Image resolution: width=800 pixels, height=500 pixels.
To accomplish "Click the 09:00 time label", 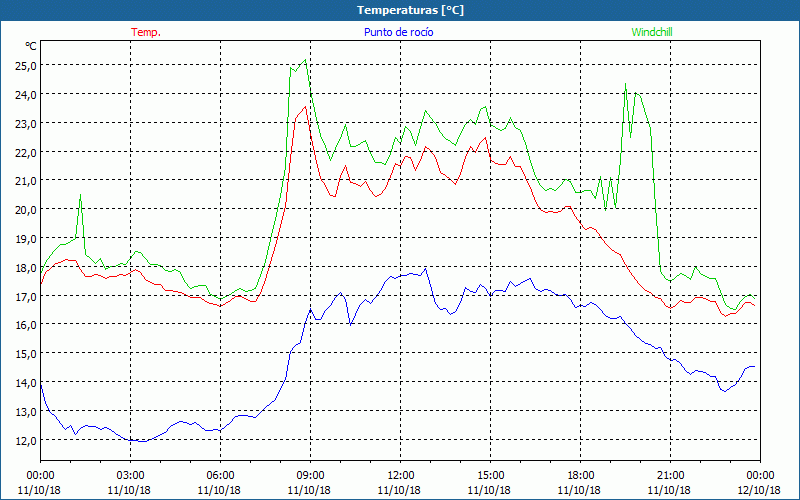I will [310, 475].
